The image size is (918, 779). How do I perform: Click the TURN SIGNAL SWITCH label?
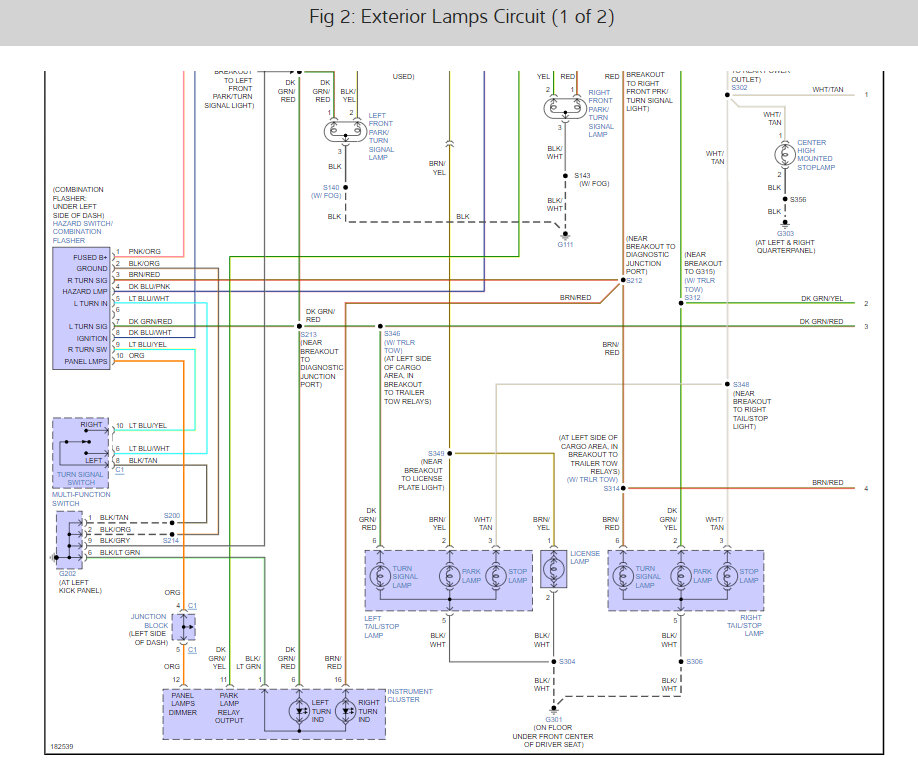80,478
